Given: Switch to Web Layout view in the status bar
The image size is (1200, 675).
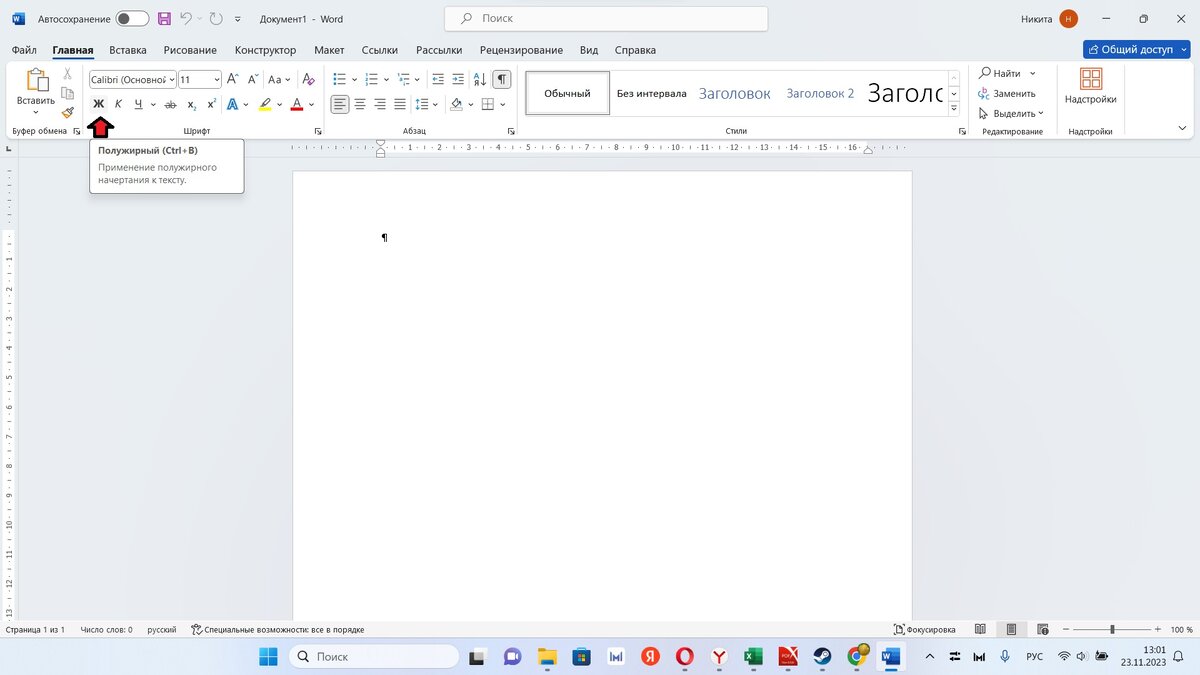Looking at the screenshot, I should coord(1044,630).
